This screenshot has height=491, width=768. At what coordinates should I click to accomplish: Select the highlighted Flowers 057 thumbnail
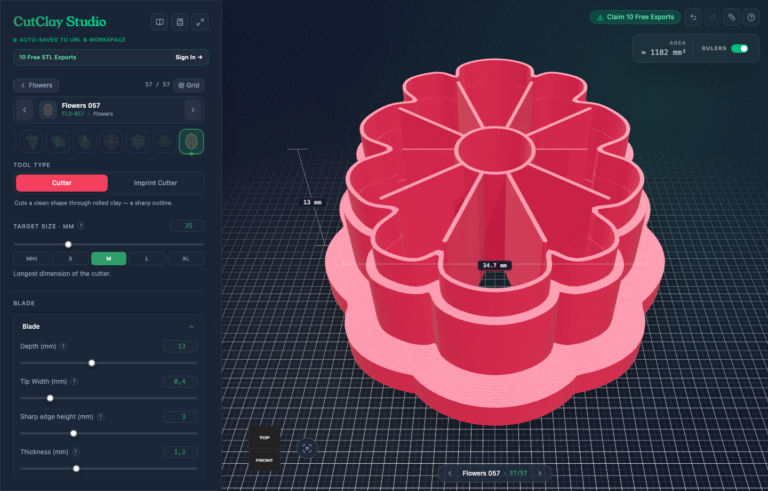(x=192, y=142)
